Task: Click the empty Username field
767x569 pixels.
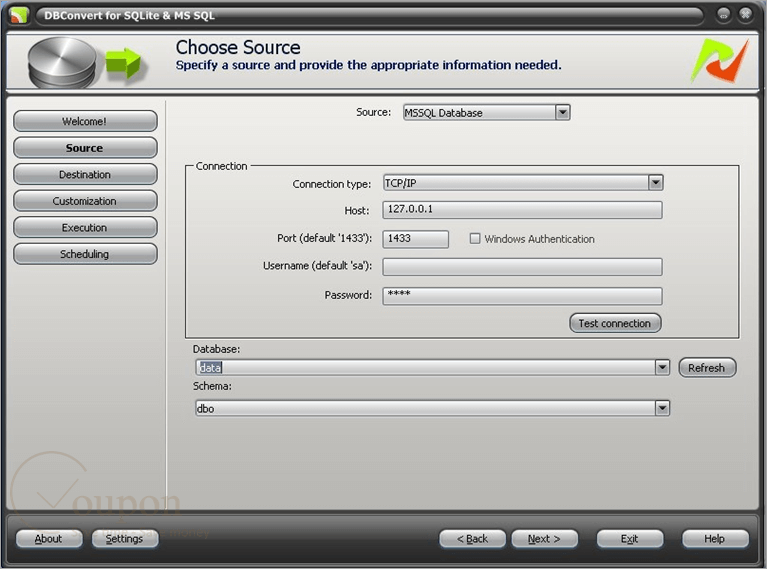Action: (x=522, y=267)
